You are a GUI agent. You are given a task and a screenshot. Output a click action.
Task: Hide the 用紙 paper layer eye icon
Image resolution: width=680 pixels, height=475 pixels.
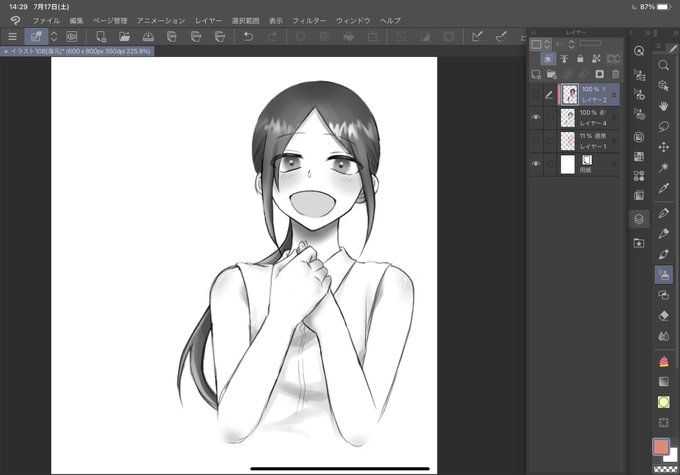click(x=536, y=164)
